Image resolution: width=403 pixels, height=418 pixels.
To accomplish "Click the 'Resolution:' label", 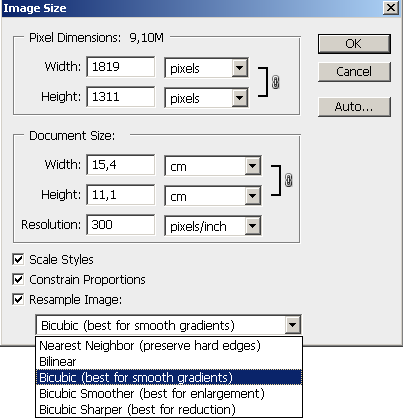I will coord(51,225).
